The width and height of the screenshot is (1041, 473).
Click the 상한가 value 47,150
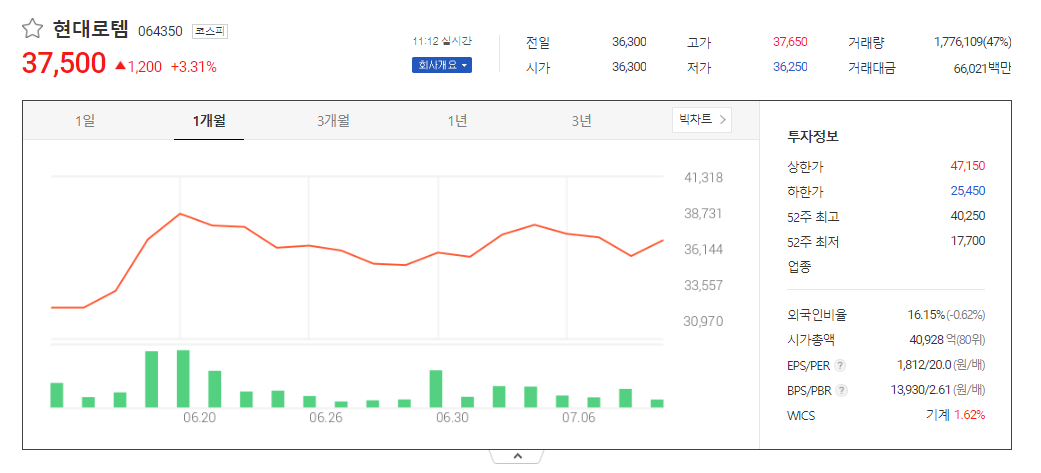[x=968, y=166]
